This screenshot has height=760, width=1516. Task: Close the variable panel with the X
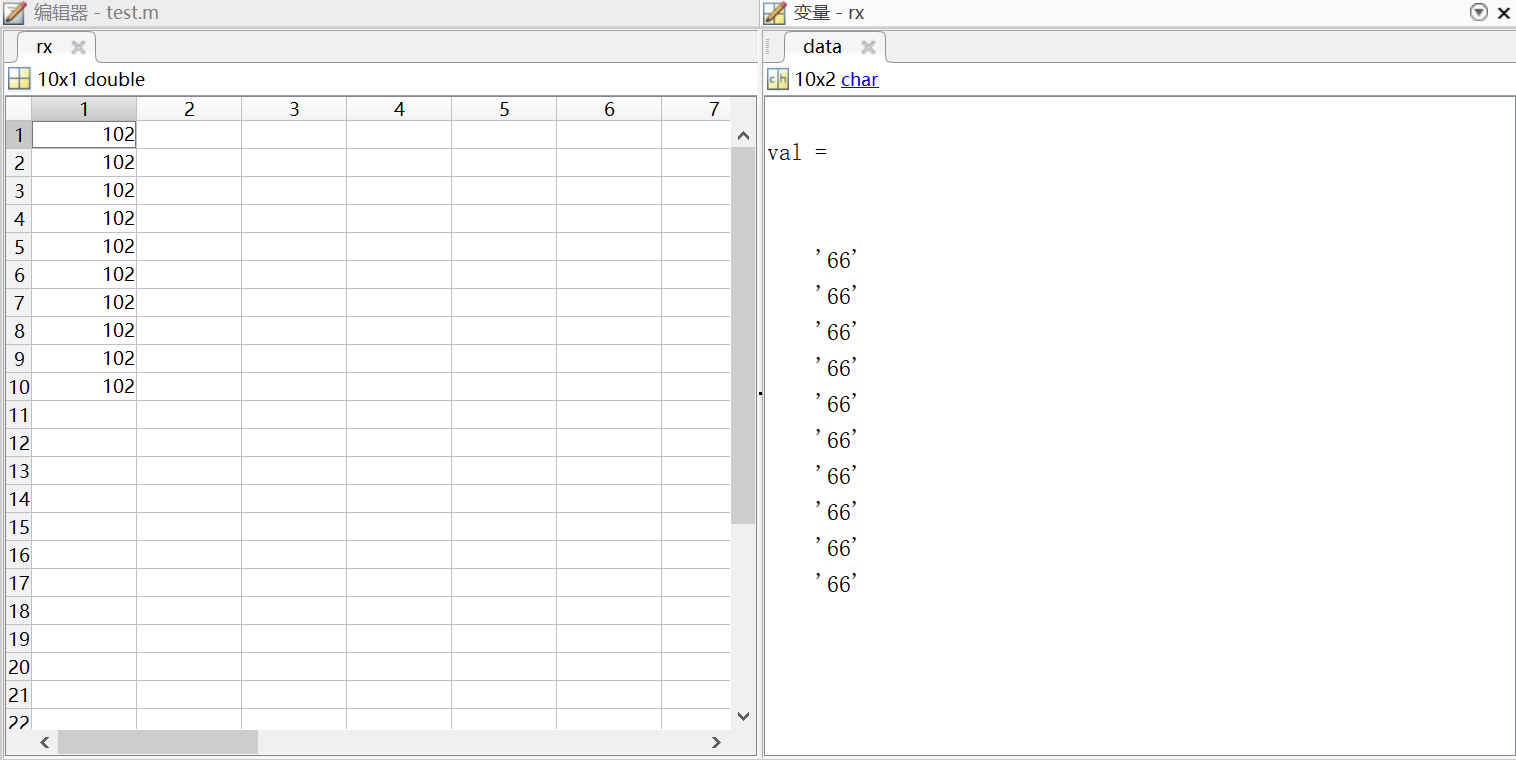[1503, 13]
